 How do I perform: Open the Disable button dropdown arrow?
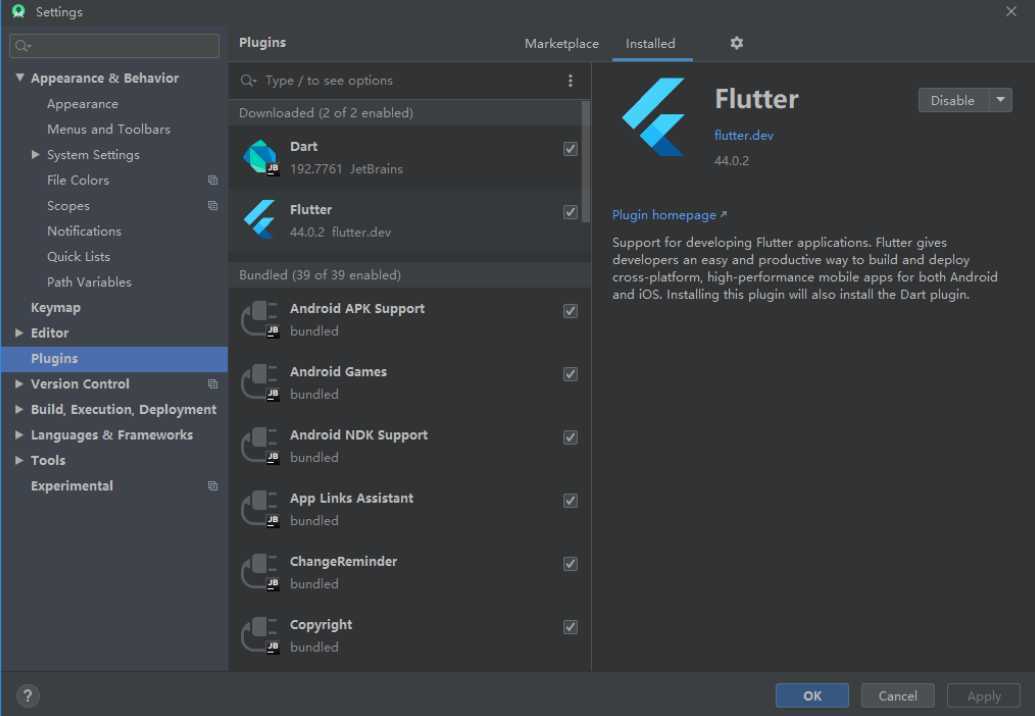[1001, 100]
